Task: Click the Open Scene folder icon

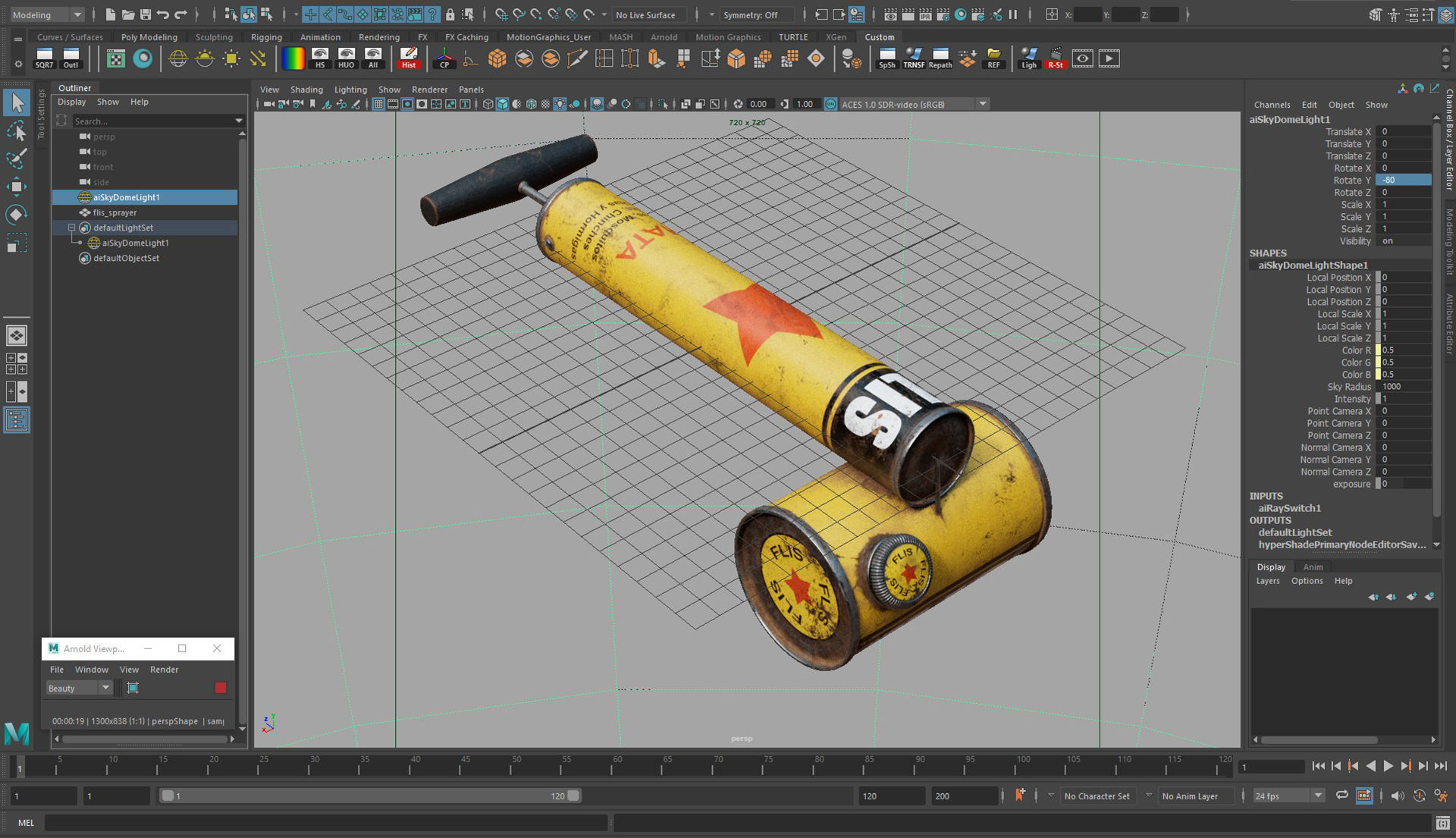Action: click(128, 14)
